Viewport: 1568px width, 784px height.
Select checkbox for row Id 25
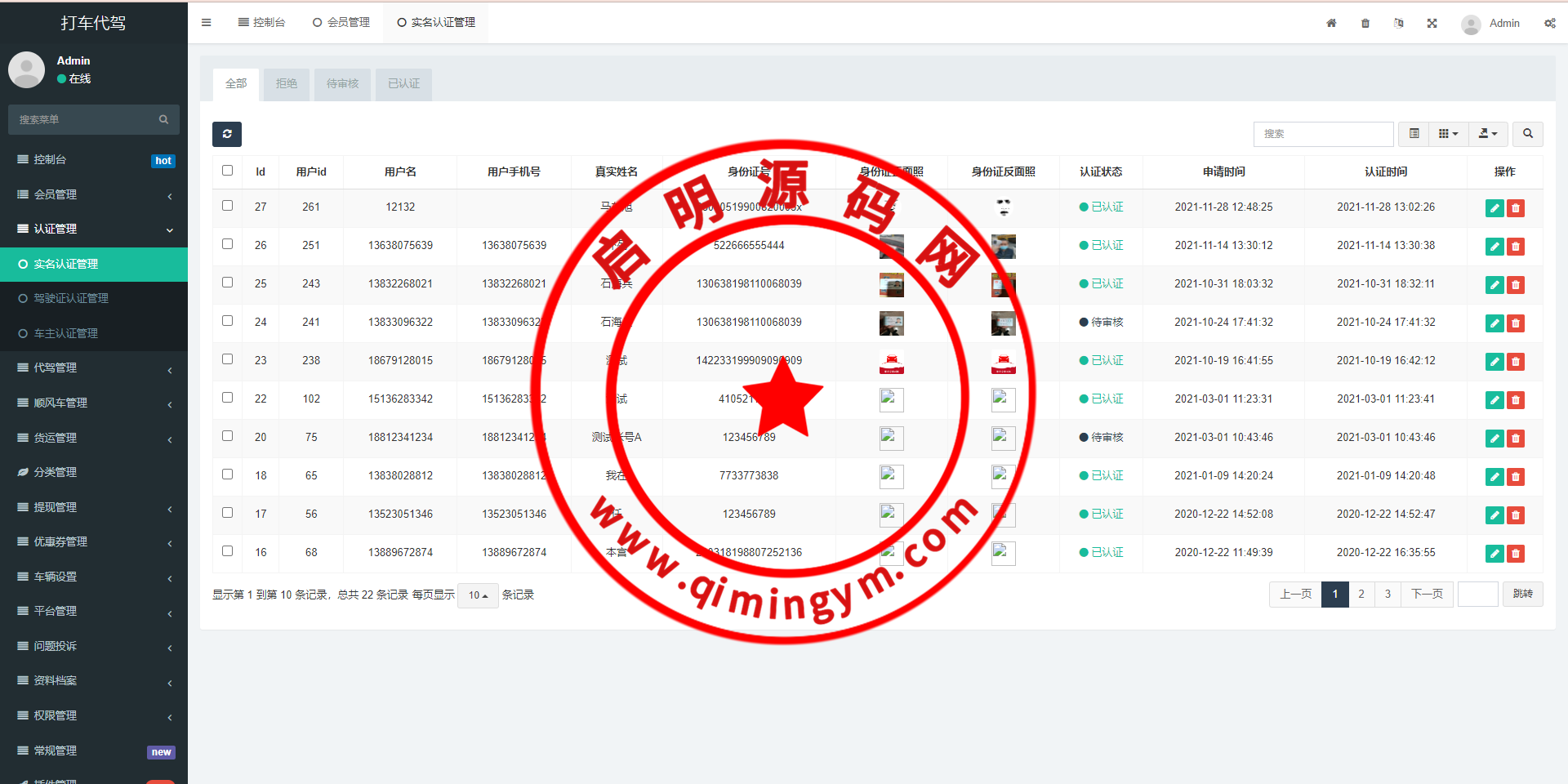[x=227, y=283]
